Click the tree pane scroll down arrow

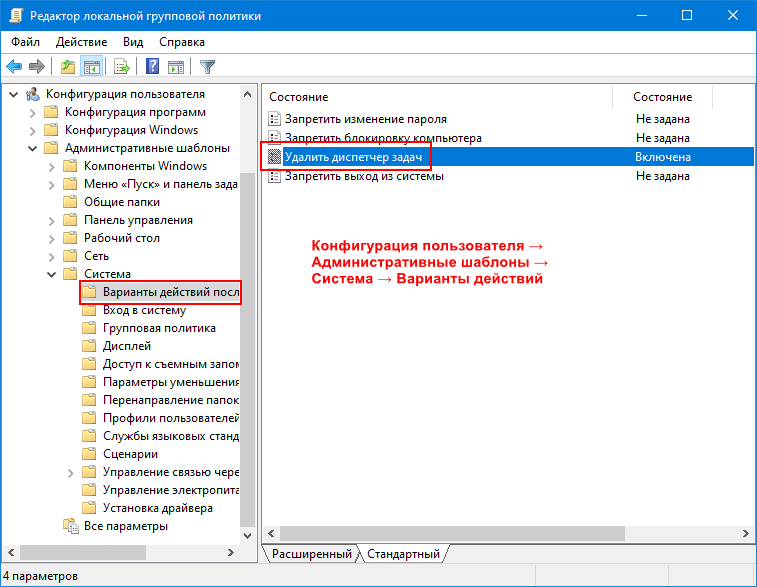[248, 535]
